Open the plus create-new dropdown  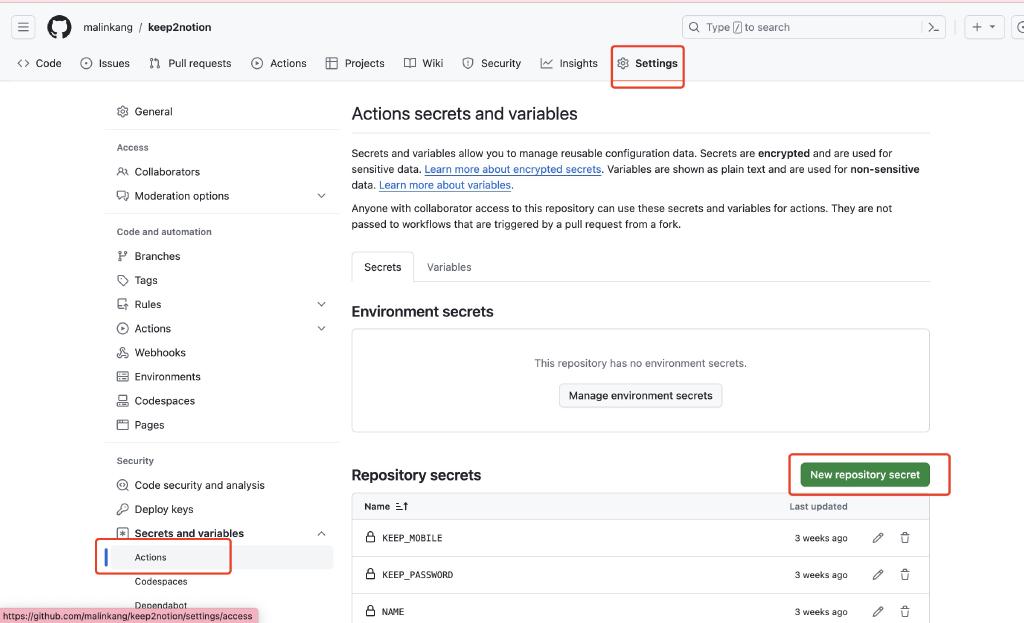tap(983, 27)
